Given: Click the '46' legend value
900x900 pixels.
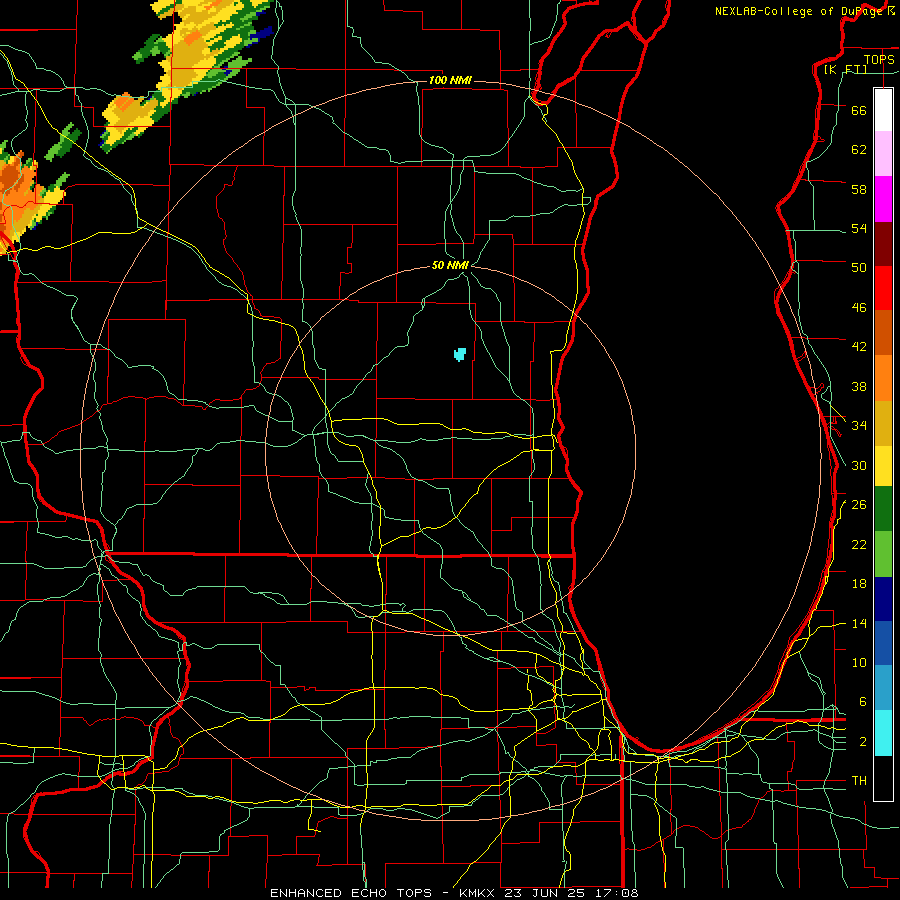Looking at the screenshot, I should pos(859,308).
